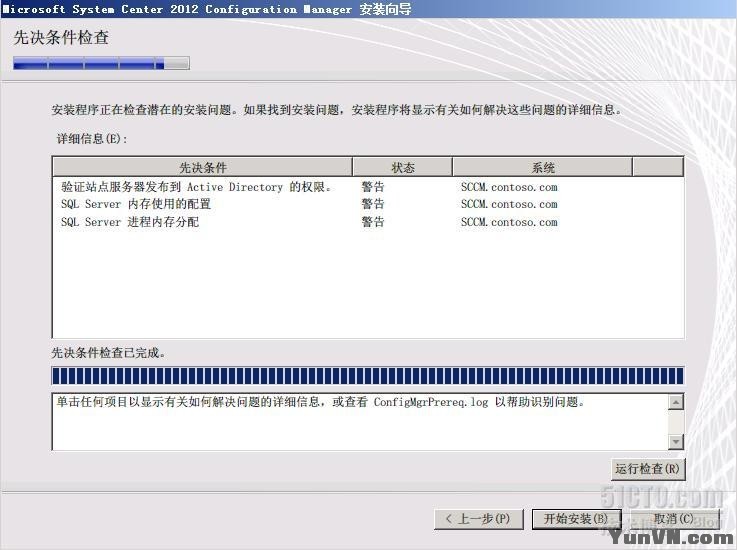This screenshot has width=737, height=550.
Task: Go back with 上一步(P) button
Action: click(x=478, y=519)
